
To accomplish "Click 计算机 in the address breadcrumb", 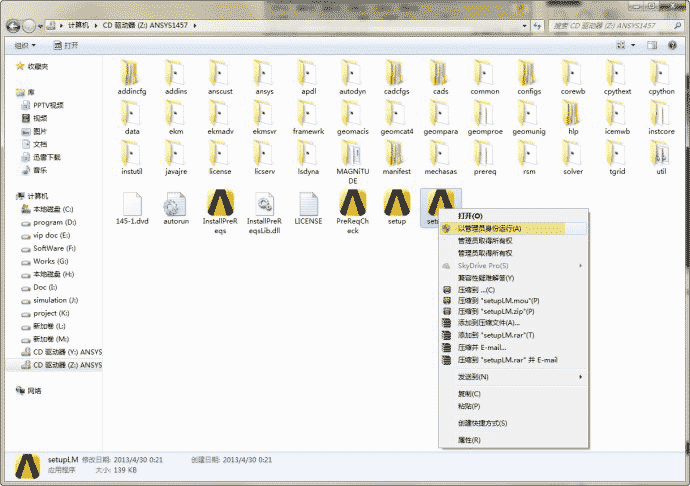I will 78,26.
